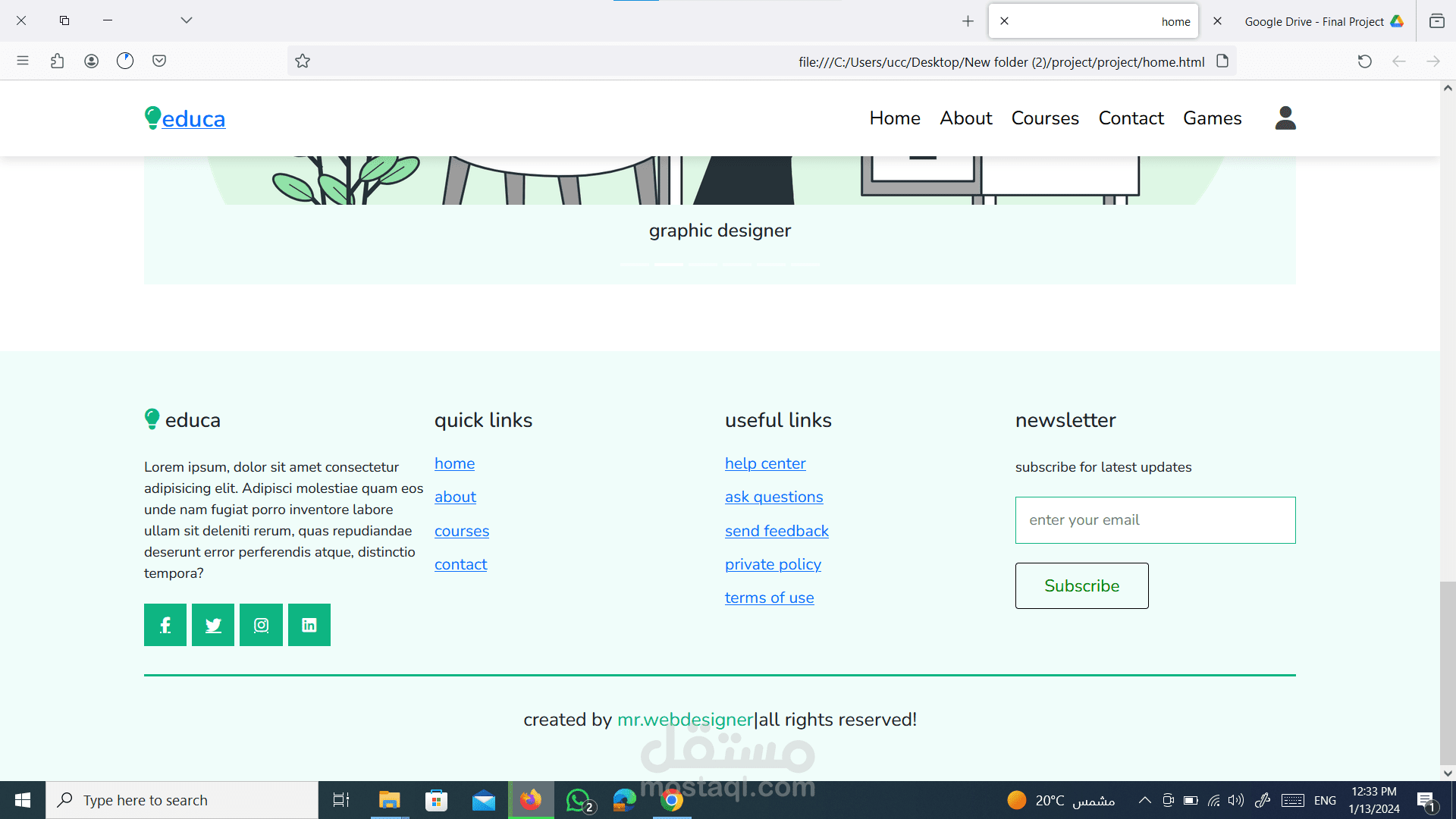Click the Twitter icon in footer
This screenshot has height=819, width=1456.
click(x=213, y=625)
